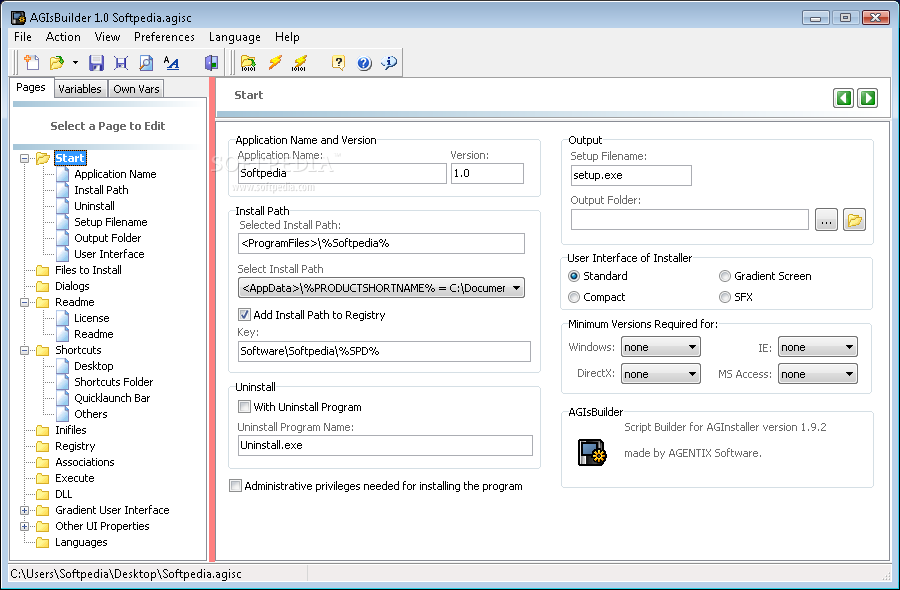This screenshot has height=590, width=900.
Task: Click in the Setup Filename field
Action: pos(631,176)
